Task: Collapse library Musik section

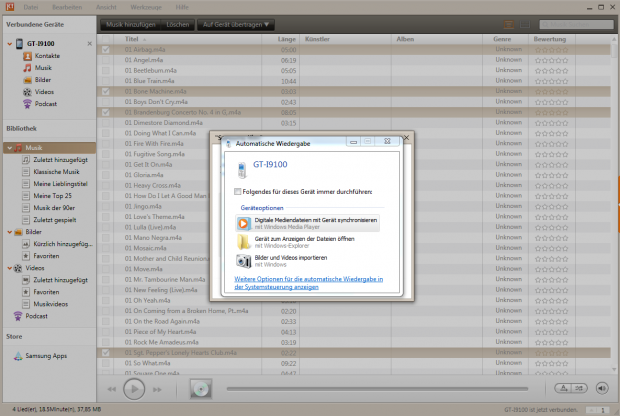Action: 9,148
